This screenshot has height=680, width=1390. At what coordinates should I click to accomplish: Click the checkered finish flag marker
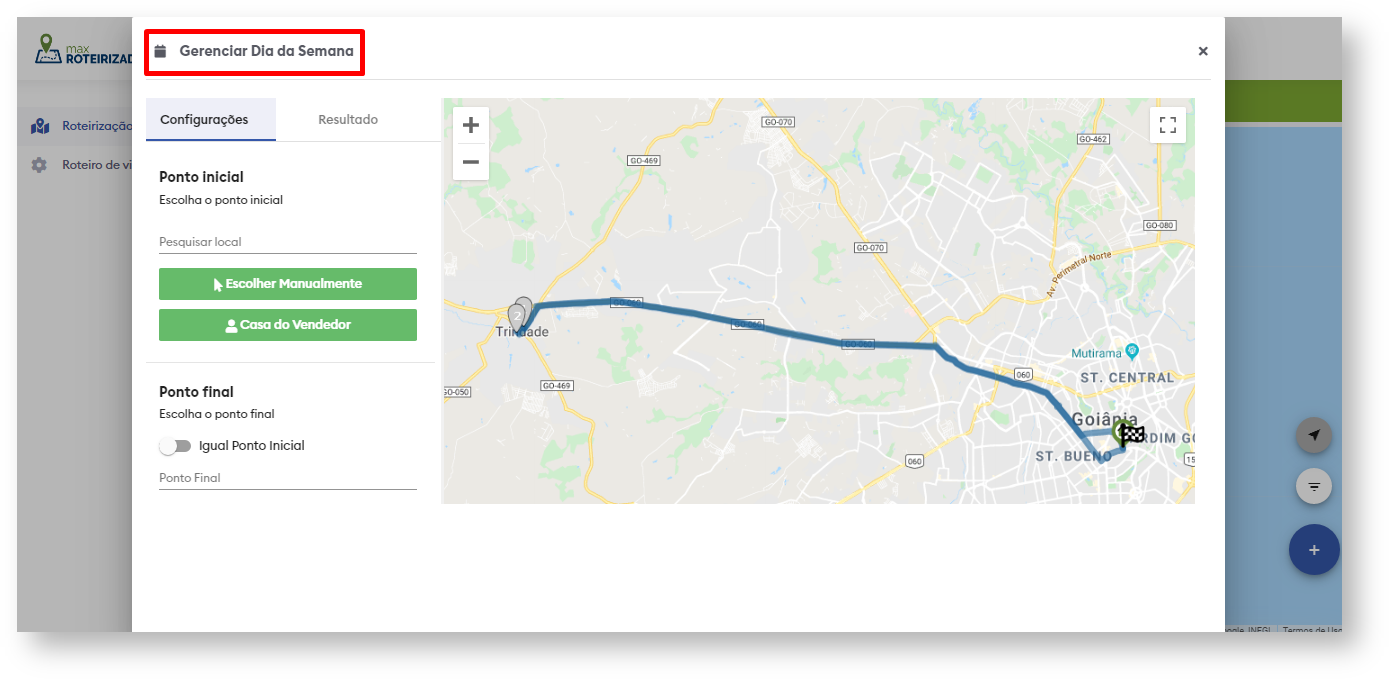[1132, 435]
